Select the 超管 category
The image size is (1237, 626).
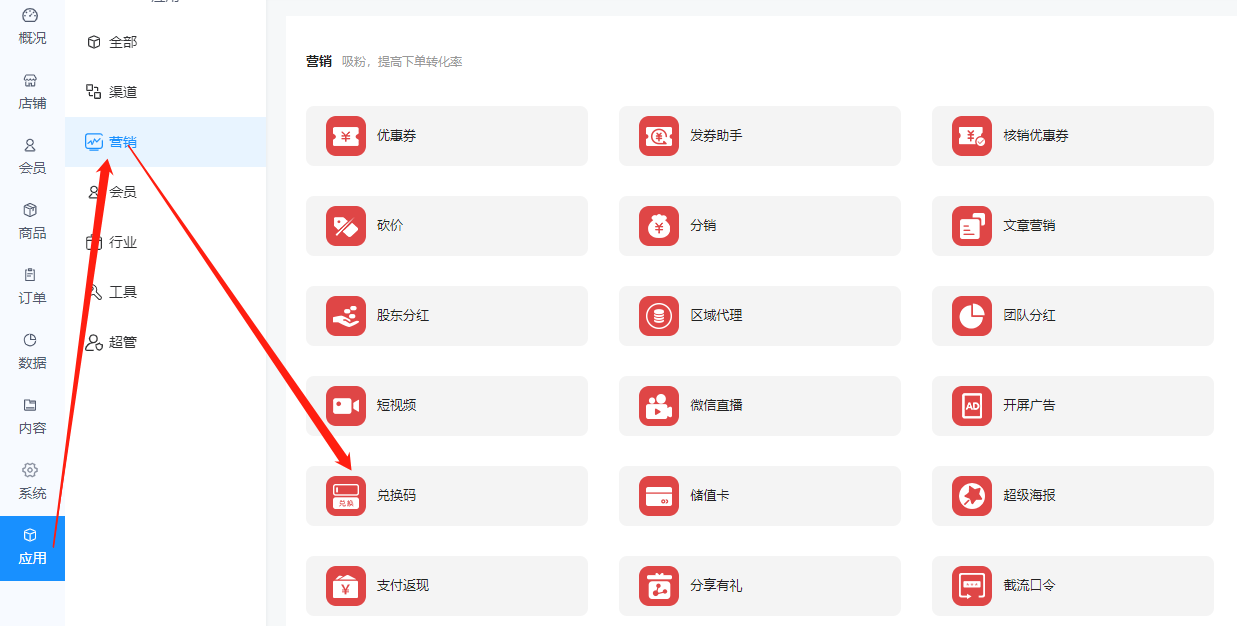[x=166, y=342]
